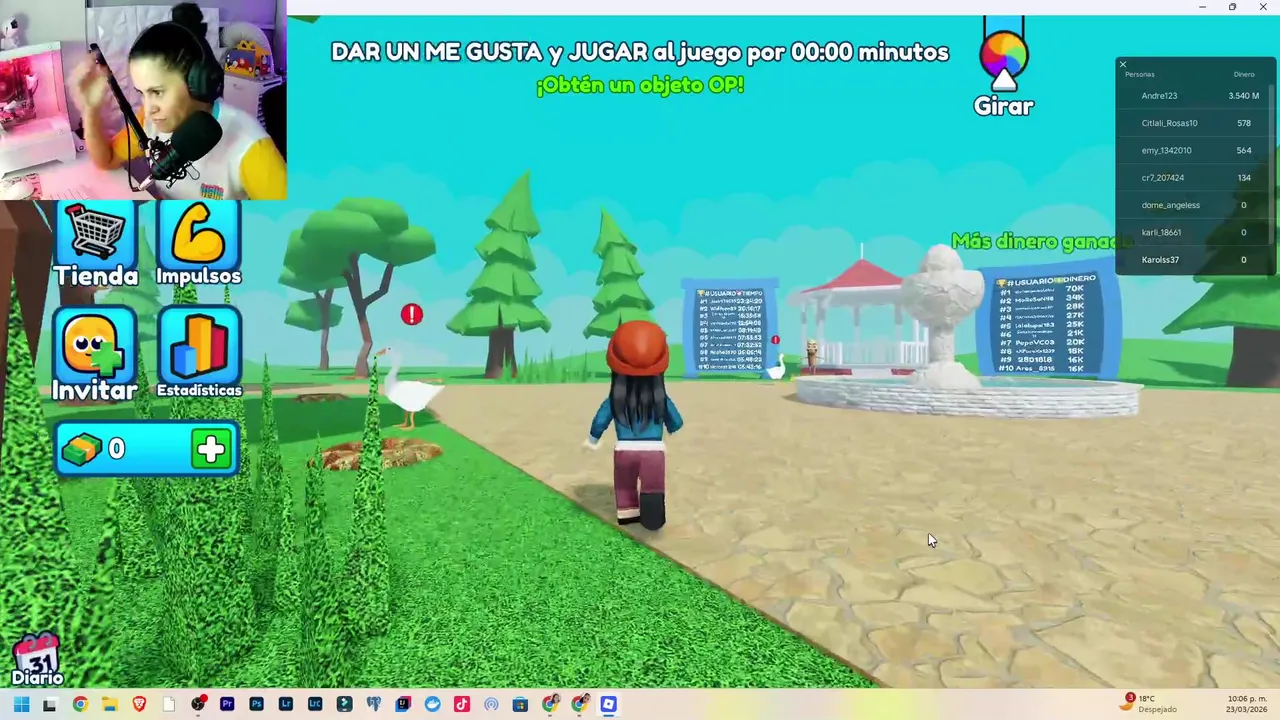This screenshot has width=1280, height=720.
Task: Click the 3.540 M money value
Action: (1243, 96)
